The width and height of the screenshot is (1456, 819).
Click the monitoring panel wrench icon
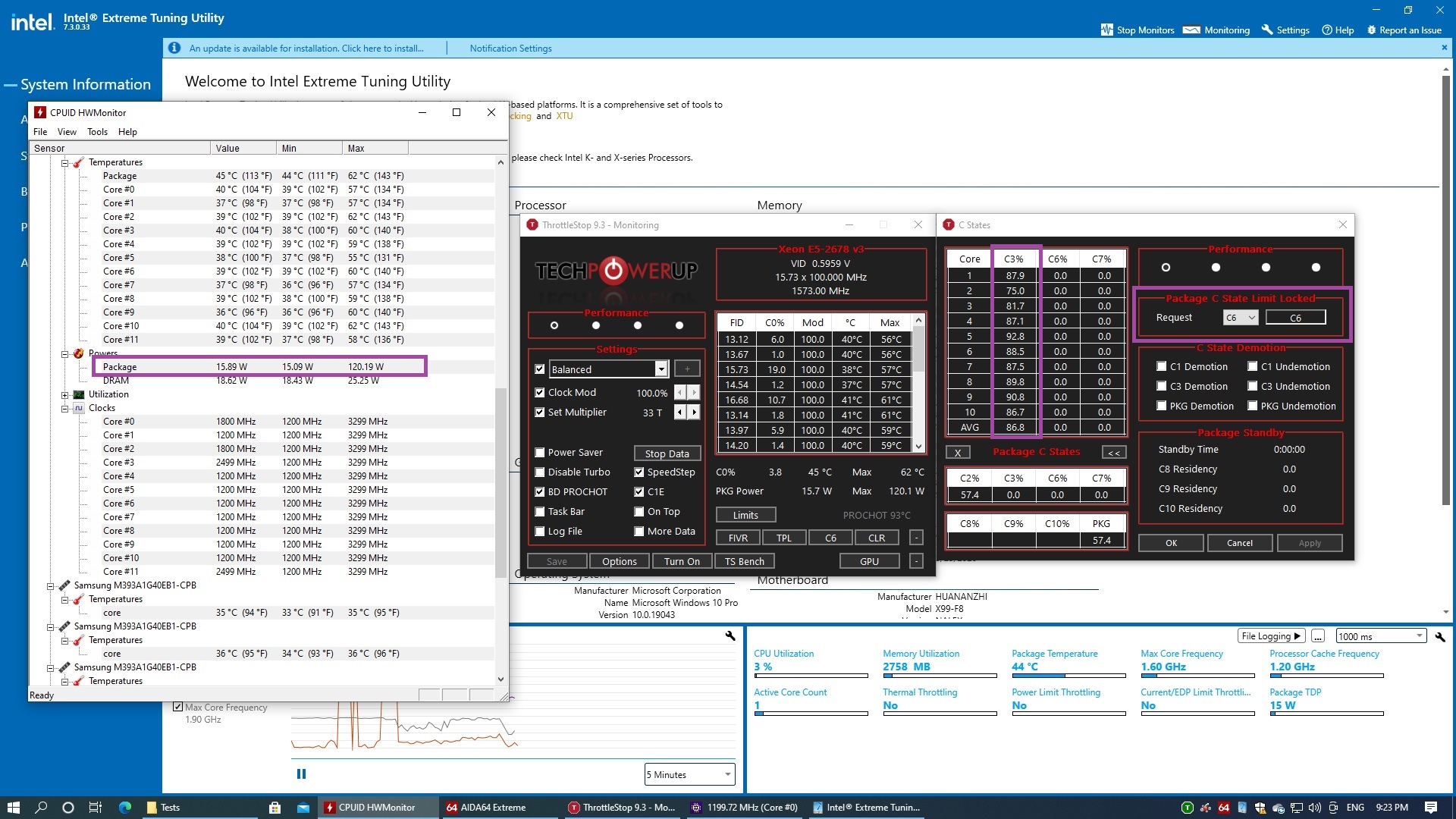1439,637
